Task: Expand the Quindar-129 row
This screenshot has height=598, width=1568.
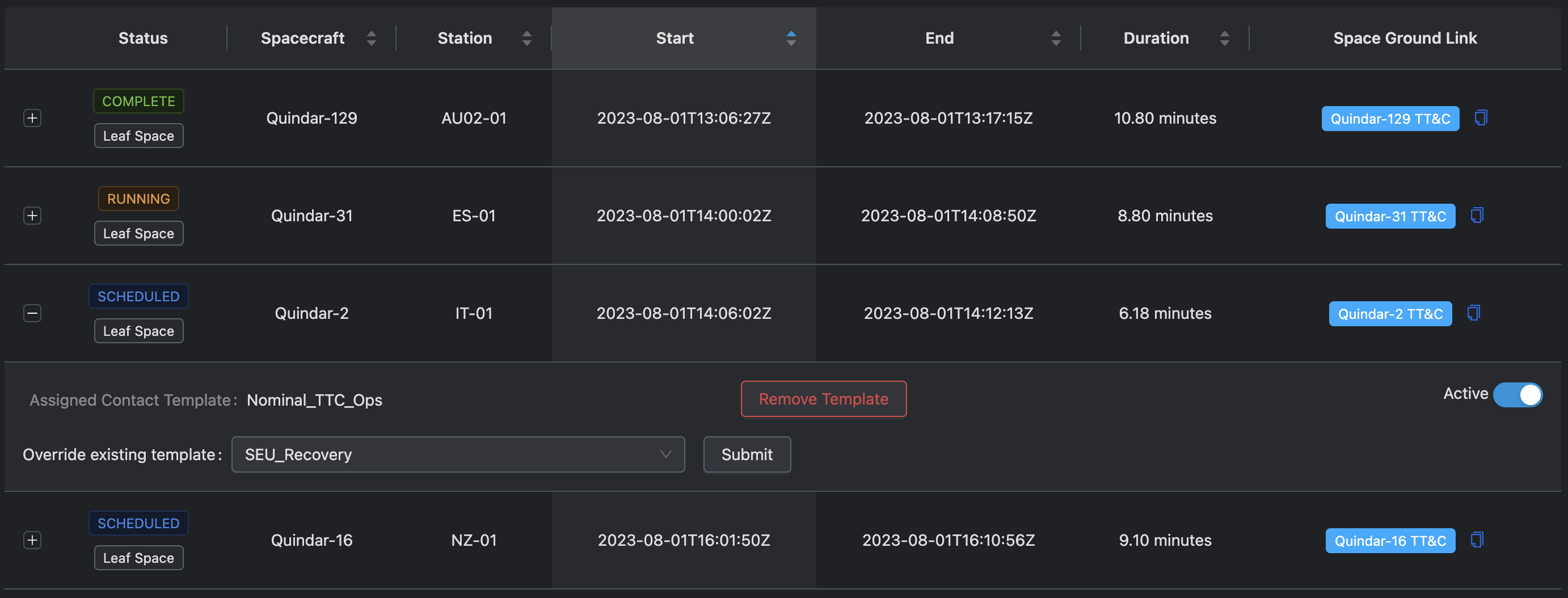Action: 32,118
